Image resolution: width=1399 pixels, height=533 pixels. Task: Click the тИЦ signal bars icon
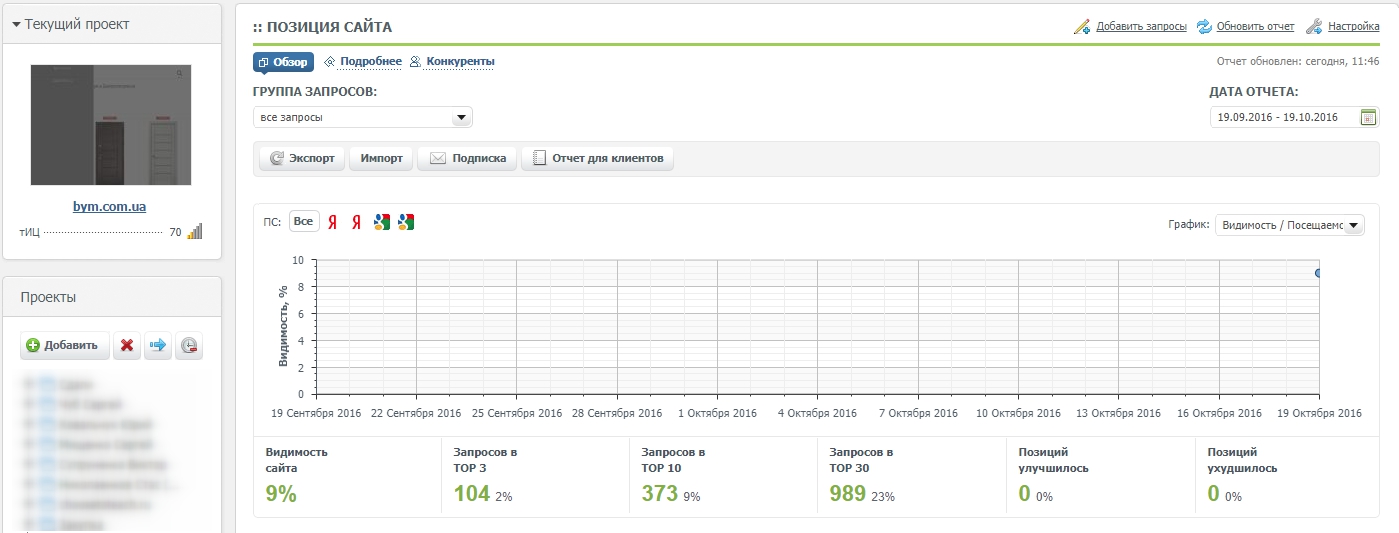click(194, 231)
